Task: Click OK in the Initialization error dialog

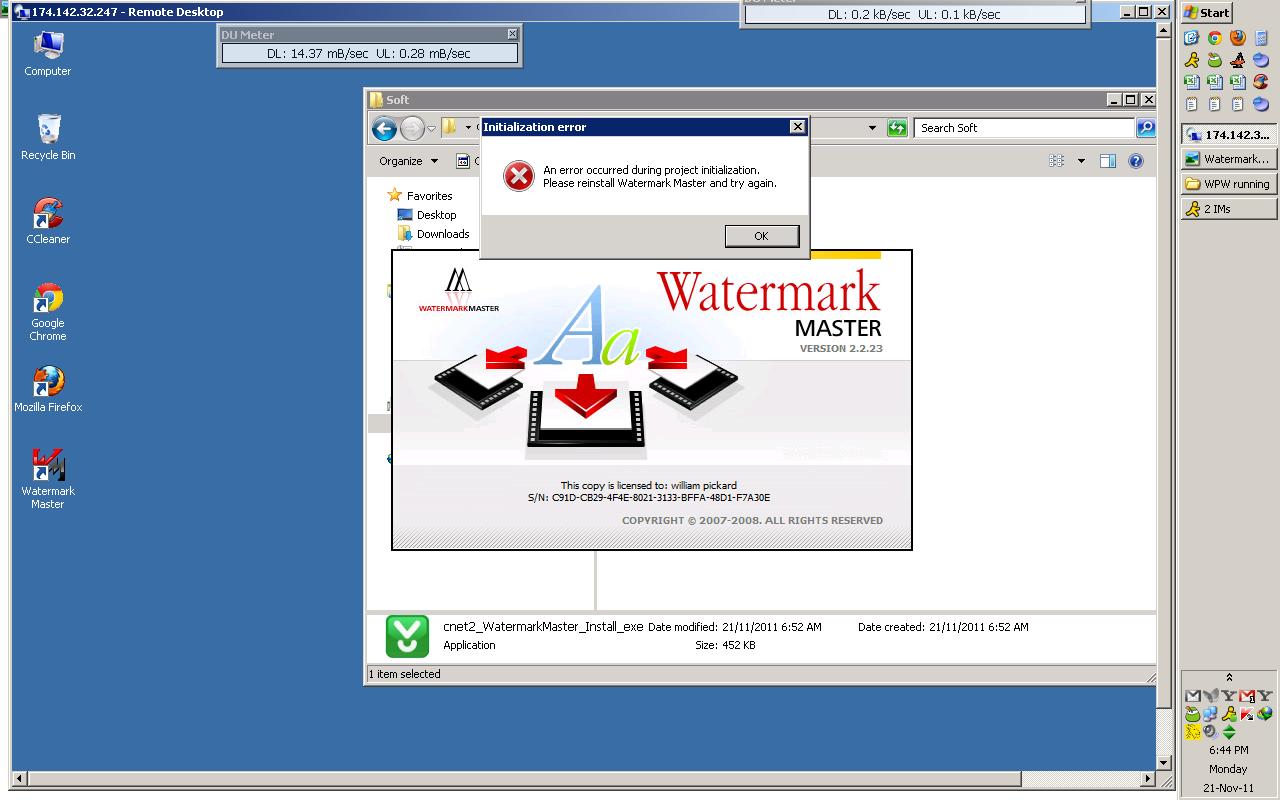Action: (x=761, y=236)
